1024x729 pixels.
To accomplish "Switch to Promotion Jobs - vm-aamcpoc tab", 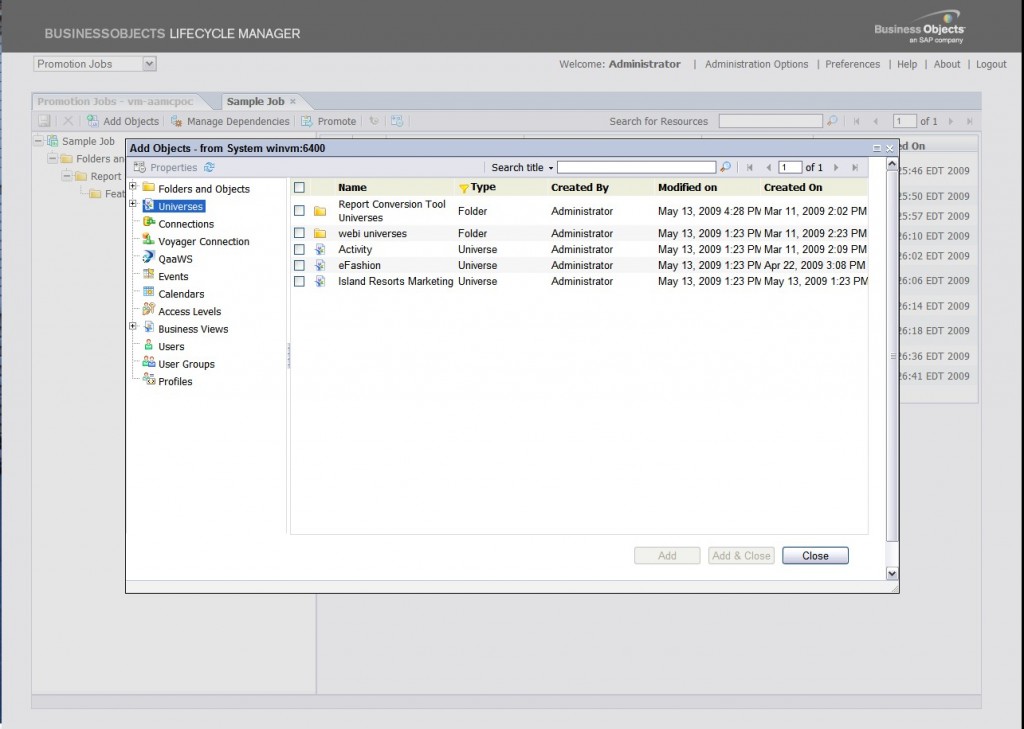I will 115,101.
